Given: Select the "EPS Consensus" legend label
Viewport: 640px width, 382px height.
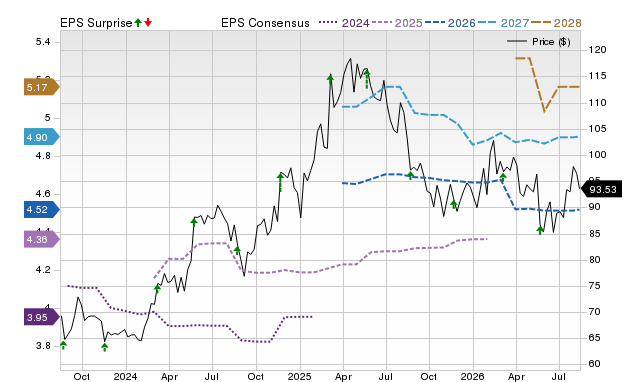Looking at the screenshot, I should click(x=265, y=23).
